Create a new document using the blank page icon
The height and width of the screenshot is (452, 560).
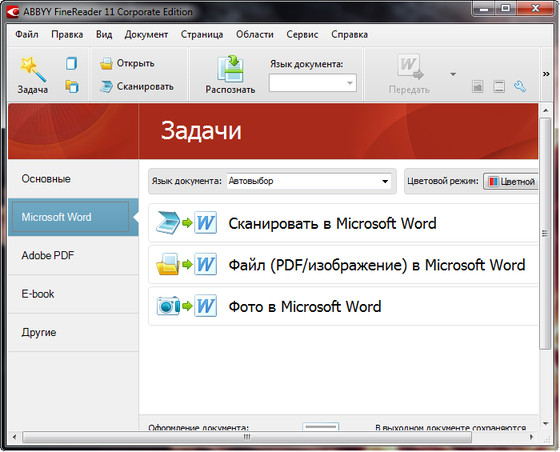71,64
